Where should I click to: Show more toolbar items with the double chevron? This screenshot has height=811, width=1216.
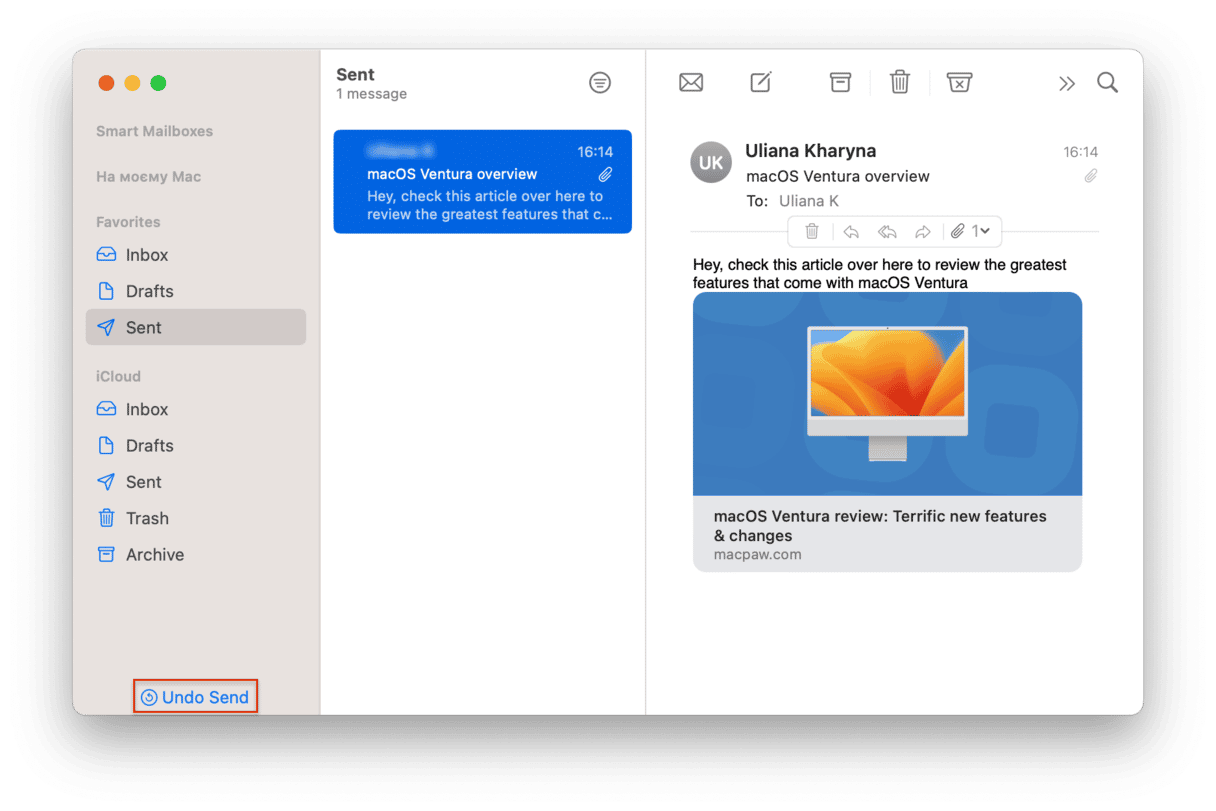1067,84
